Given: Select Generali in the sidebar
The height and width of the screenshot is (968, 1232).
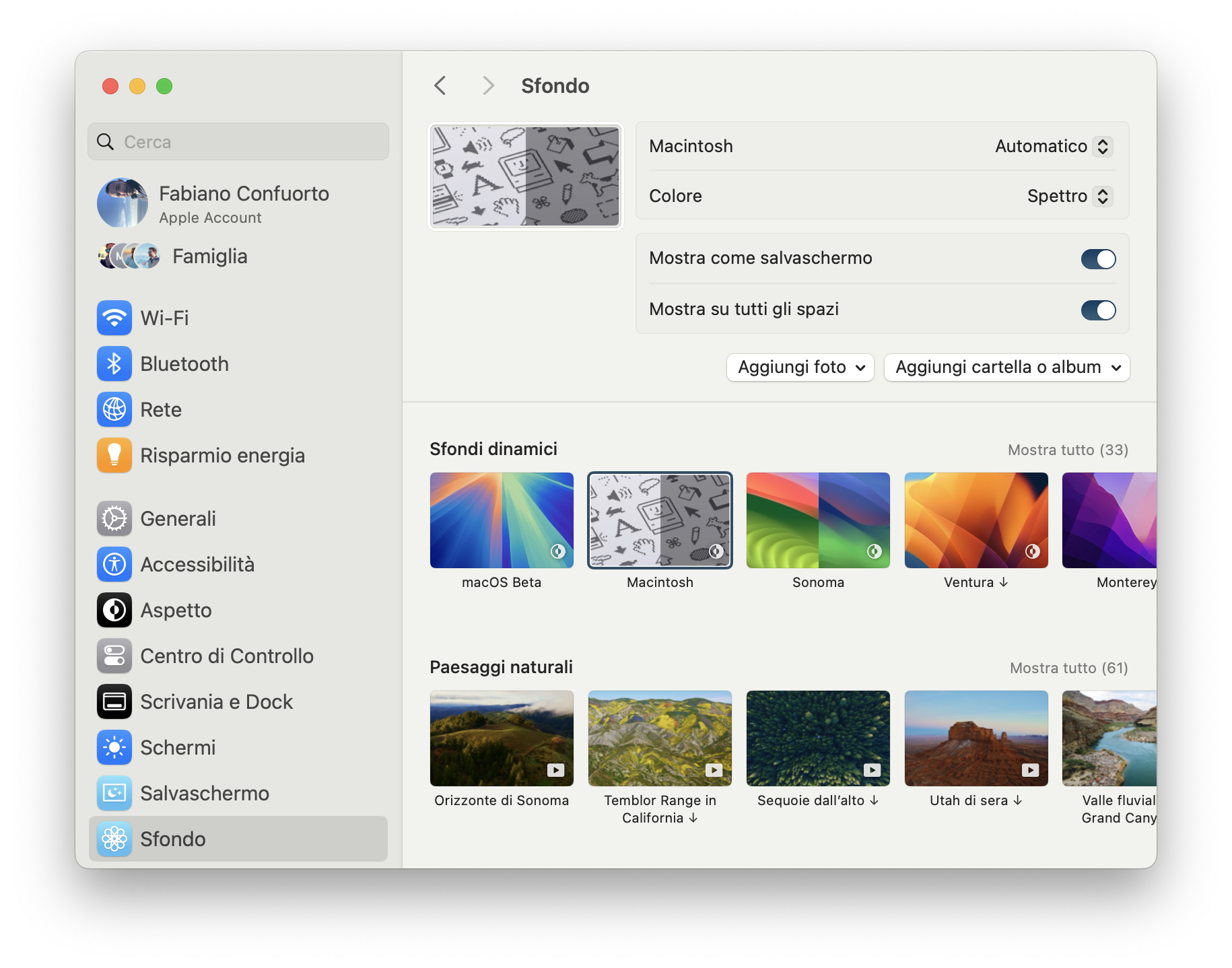Looking at the screenshot, I should coord(238,518).
